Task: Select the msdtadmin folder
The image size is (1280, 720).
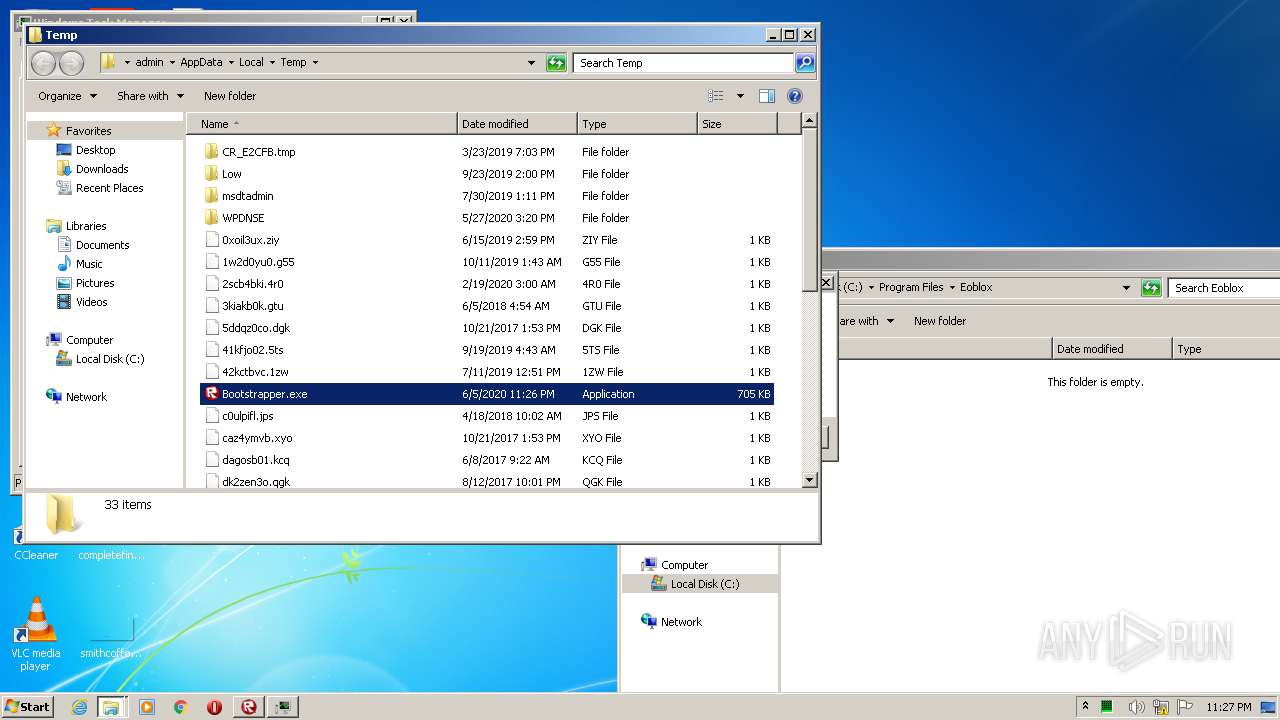Action: 247,196
